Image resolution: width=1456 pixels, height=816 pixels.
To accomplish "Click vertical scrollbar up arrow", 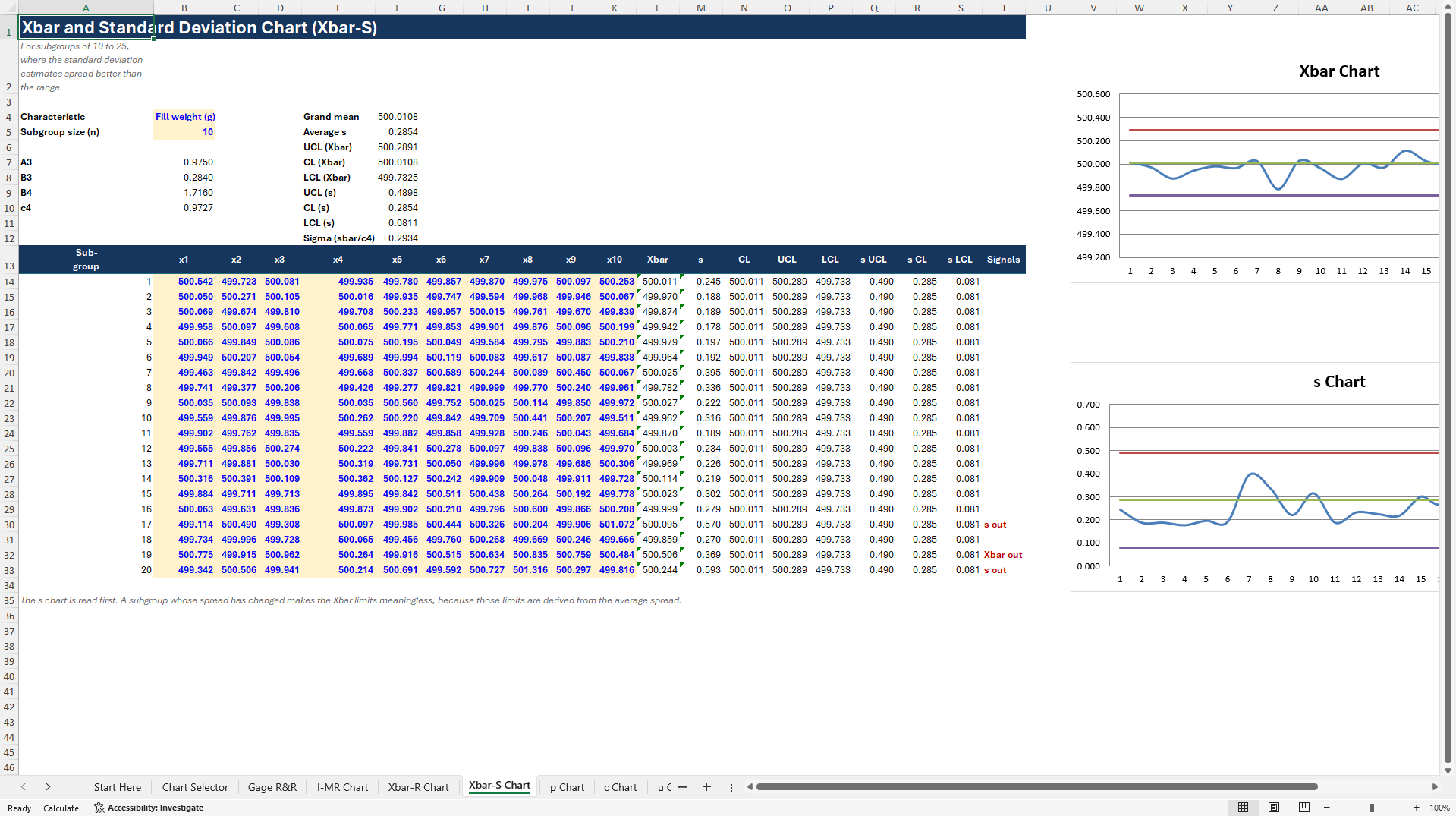I will click(x=1448, y=7).
